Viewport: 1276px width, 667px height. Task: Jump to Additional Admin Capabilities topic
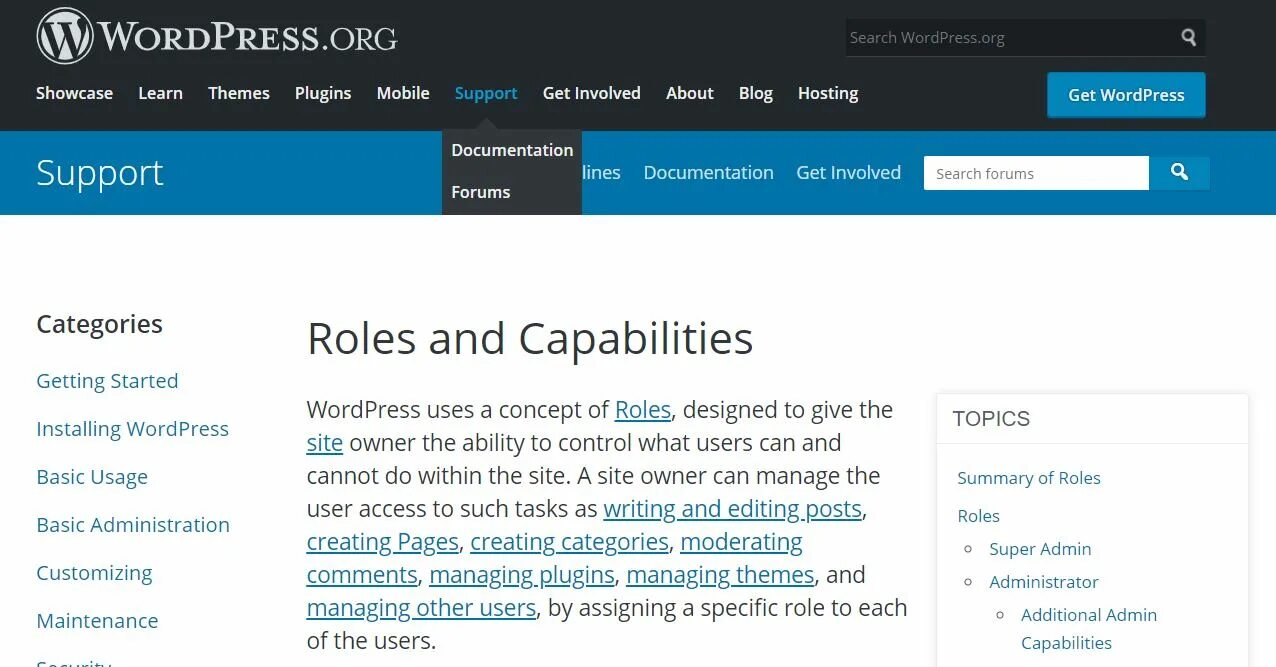1089,629
